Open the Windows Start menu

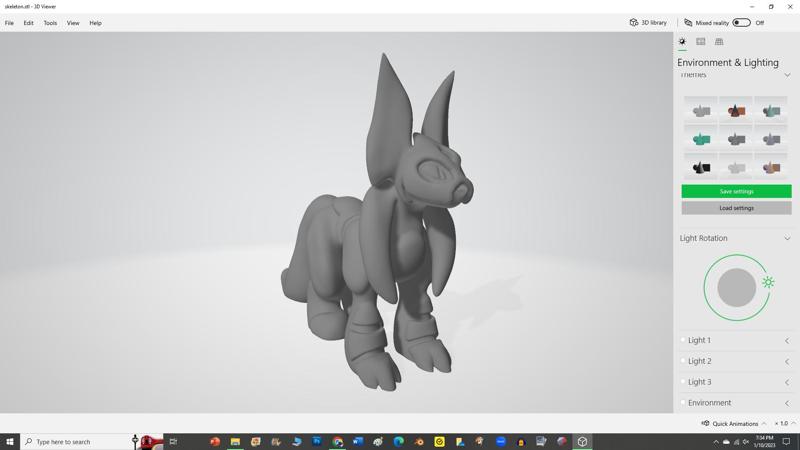(x=10, y=441)
